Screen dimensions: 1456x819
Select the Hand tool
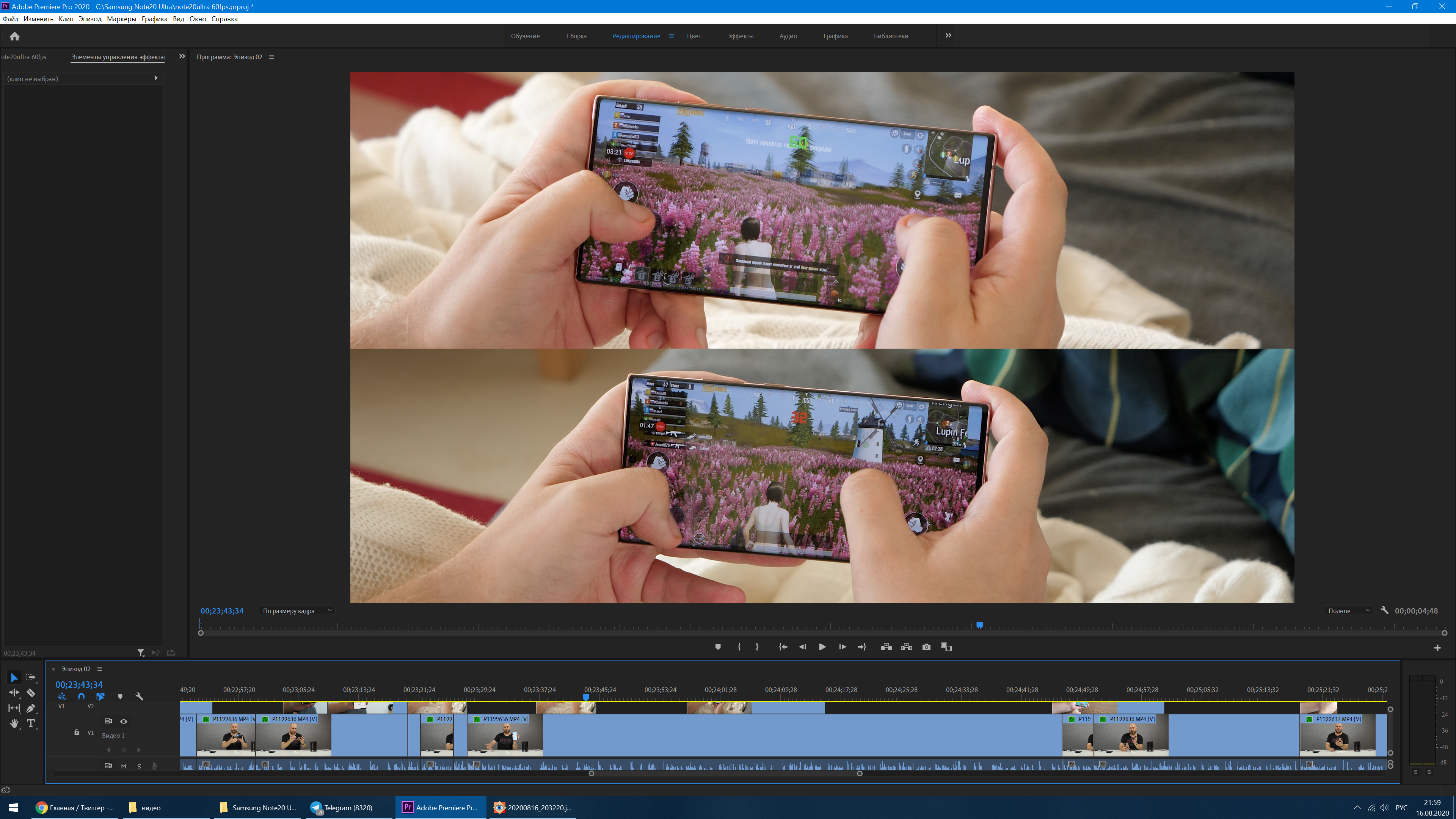[14, 723]
